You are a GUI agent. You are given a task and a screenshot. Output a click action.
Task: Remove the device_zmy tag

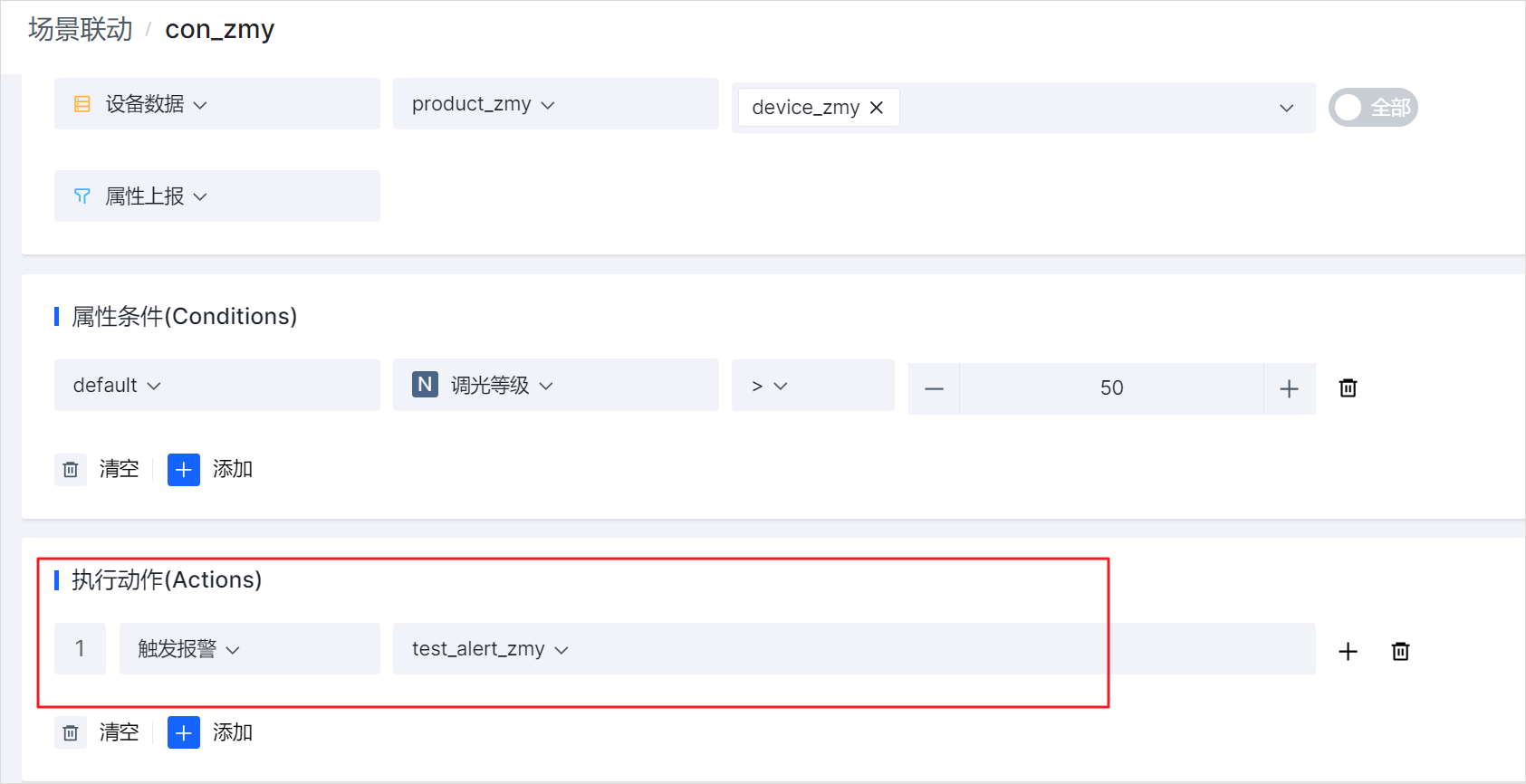tap(877, 108)
